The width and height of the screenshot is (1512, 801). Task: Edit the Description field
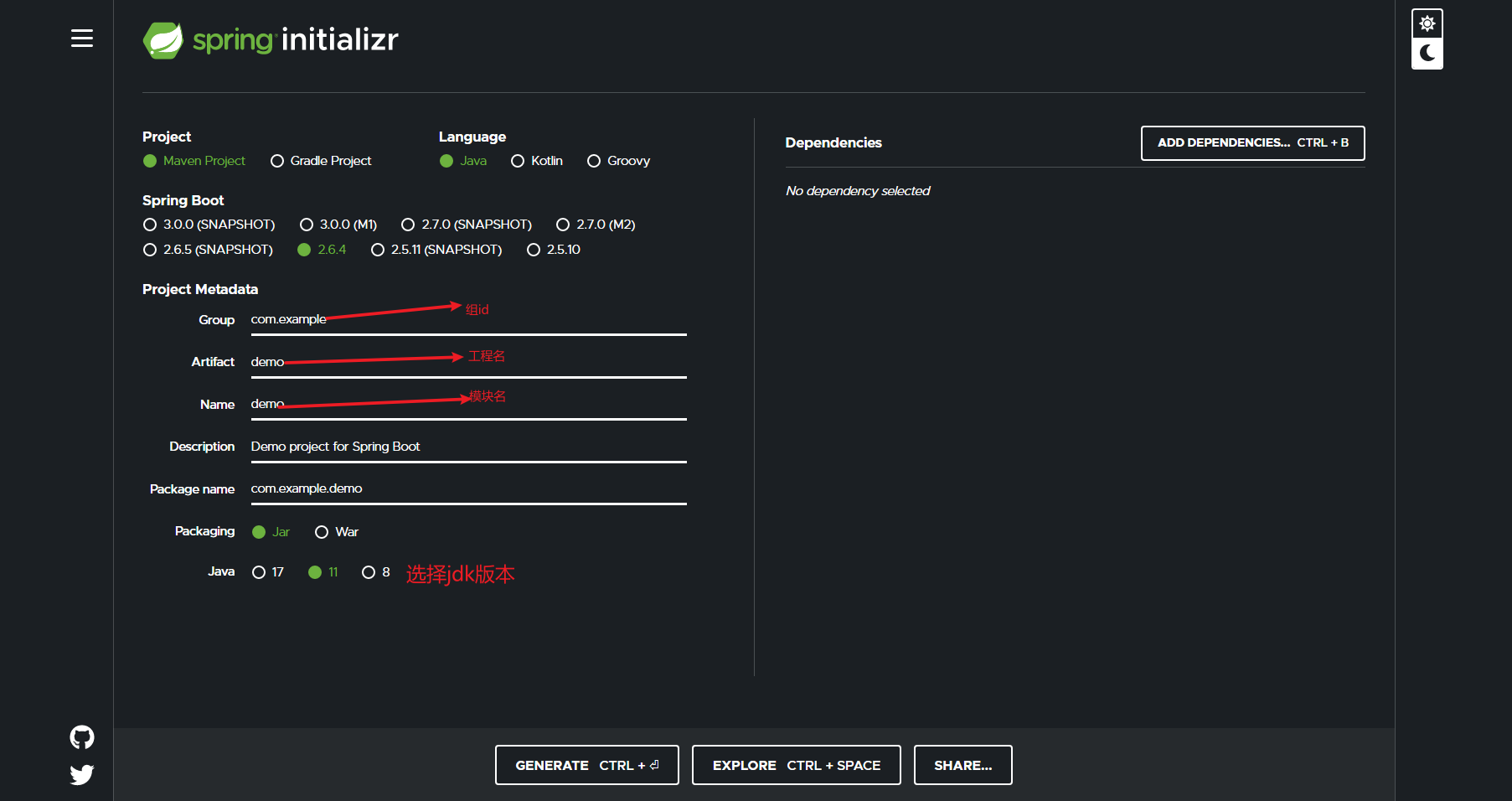(x=469, y=447)
